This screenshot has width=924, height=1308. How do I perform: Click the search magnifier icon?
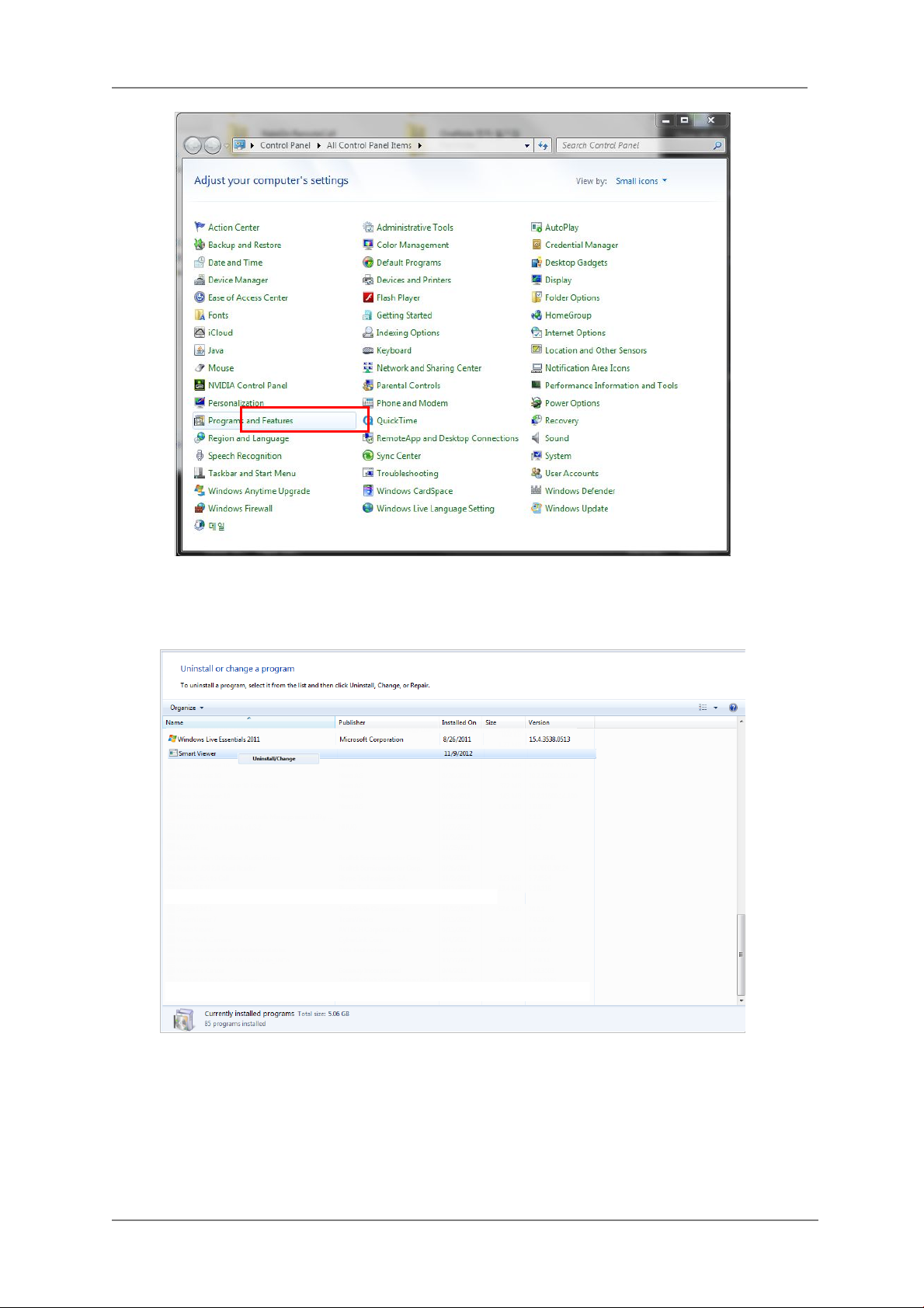coord(717,145)
